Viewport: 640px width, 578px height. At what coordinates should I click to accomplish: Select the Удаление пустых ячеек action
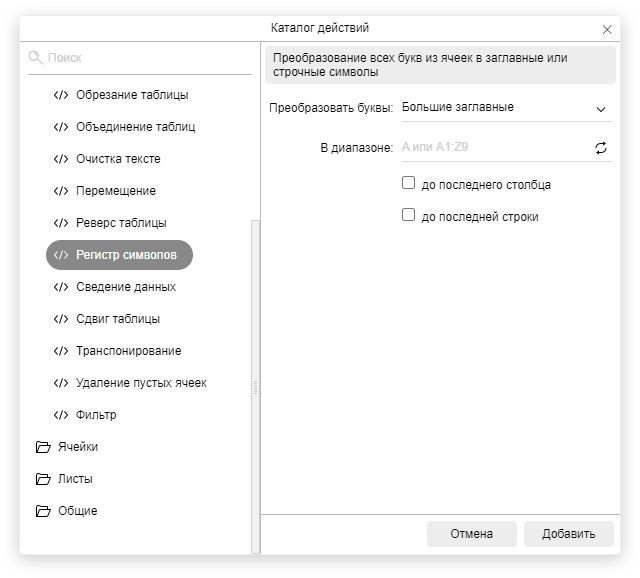coord(141,383)
